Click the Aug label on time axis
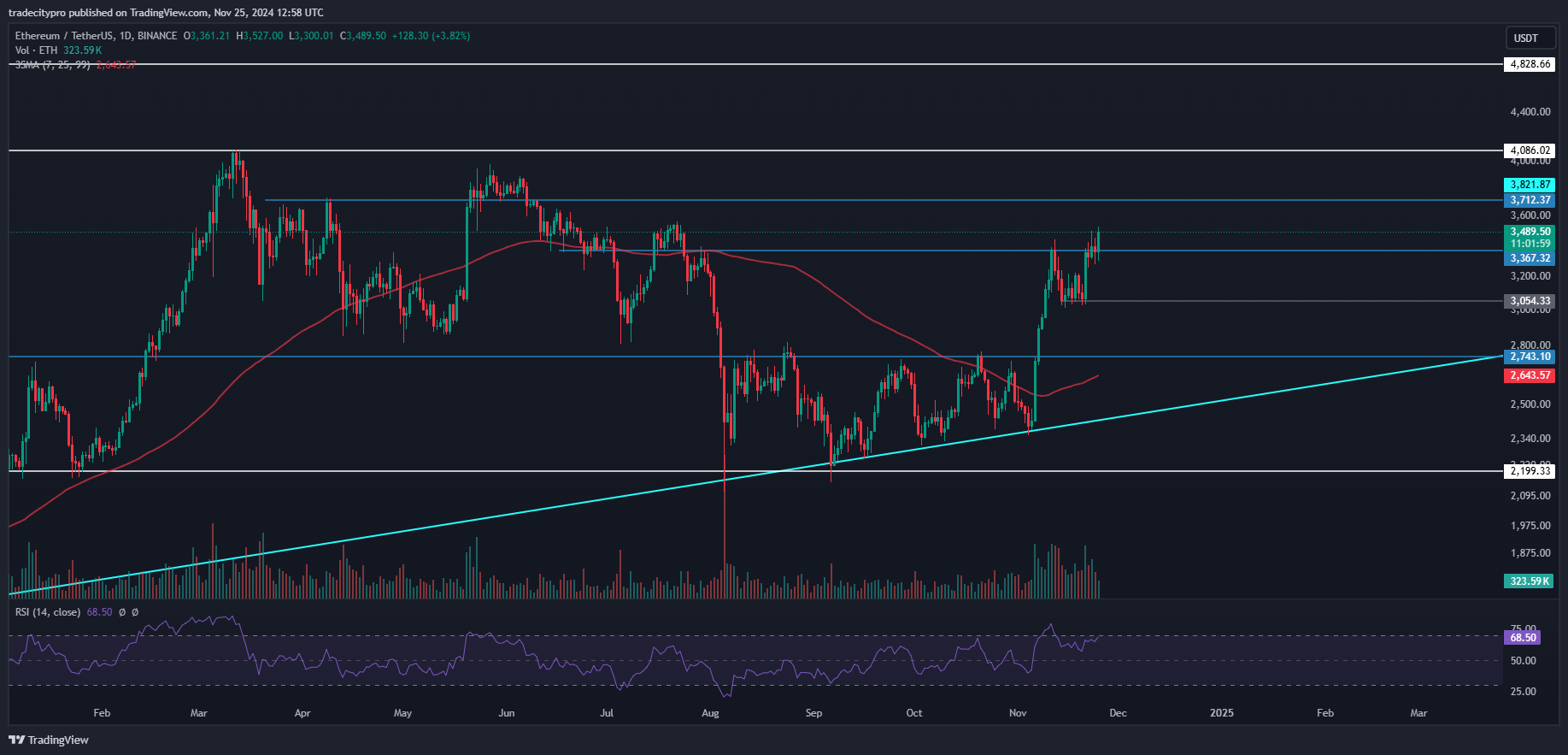This screenshot has height=755, width=1568. [x=710, y=713]
